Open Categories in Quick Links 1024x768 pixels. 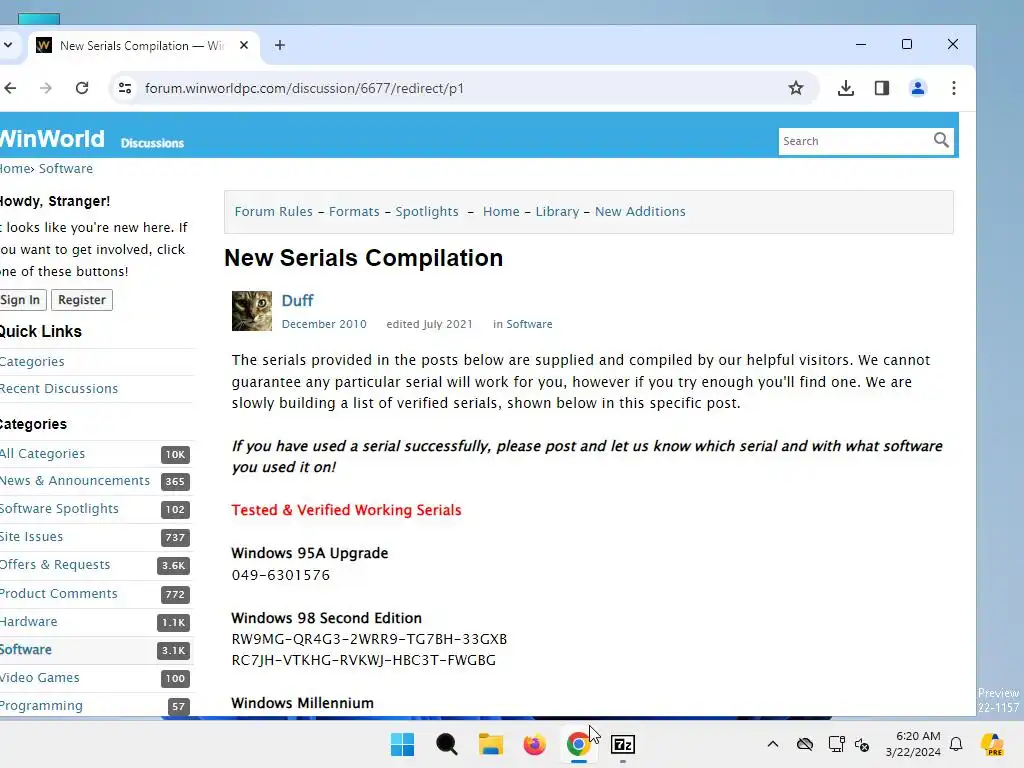tap(32, 361)
